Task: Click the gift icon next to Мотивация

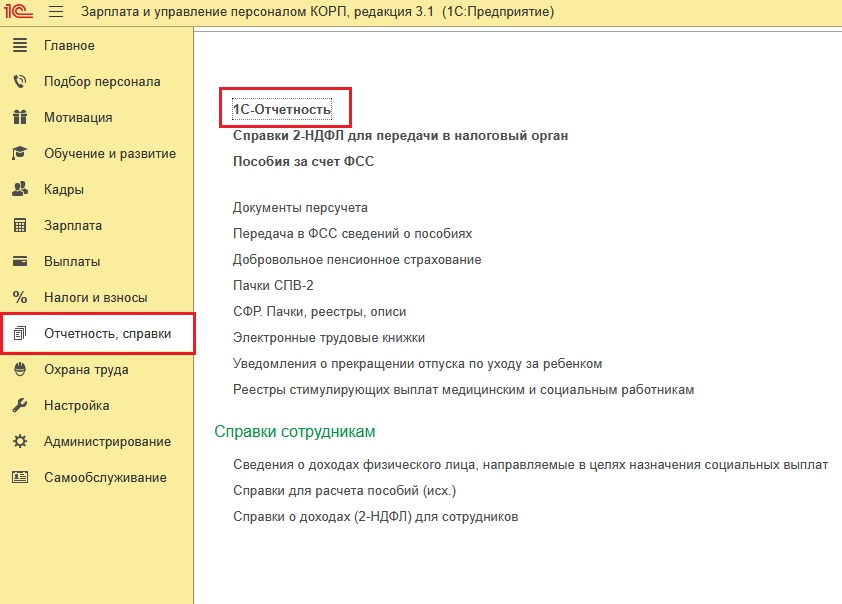Action: pos(19,118)
